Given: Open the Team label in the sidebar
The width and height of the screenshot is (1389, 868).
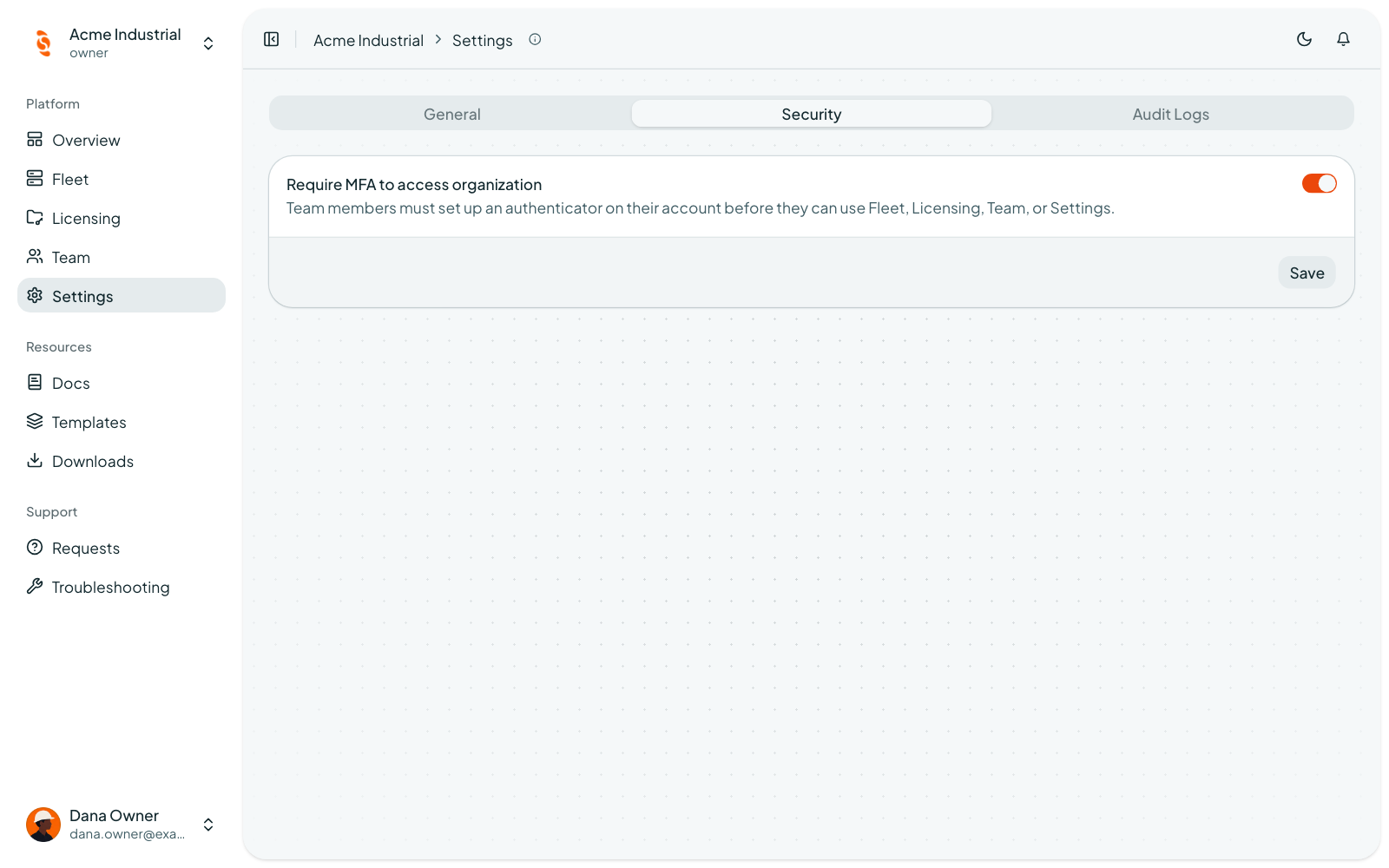Looking at the screenshot, I should (71, 257).
